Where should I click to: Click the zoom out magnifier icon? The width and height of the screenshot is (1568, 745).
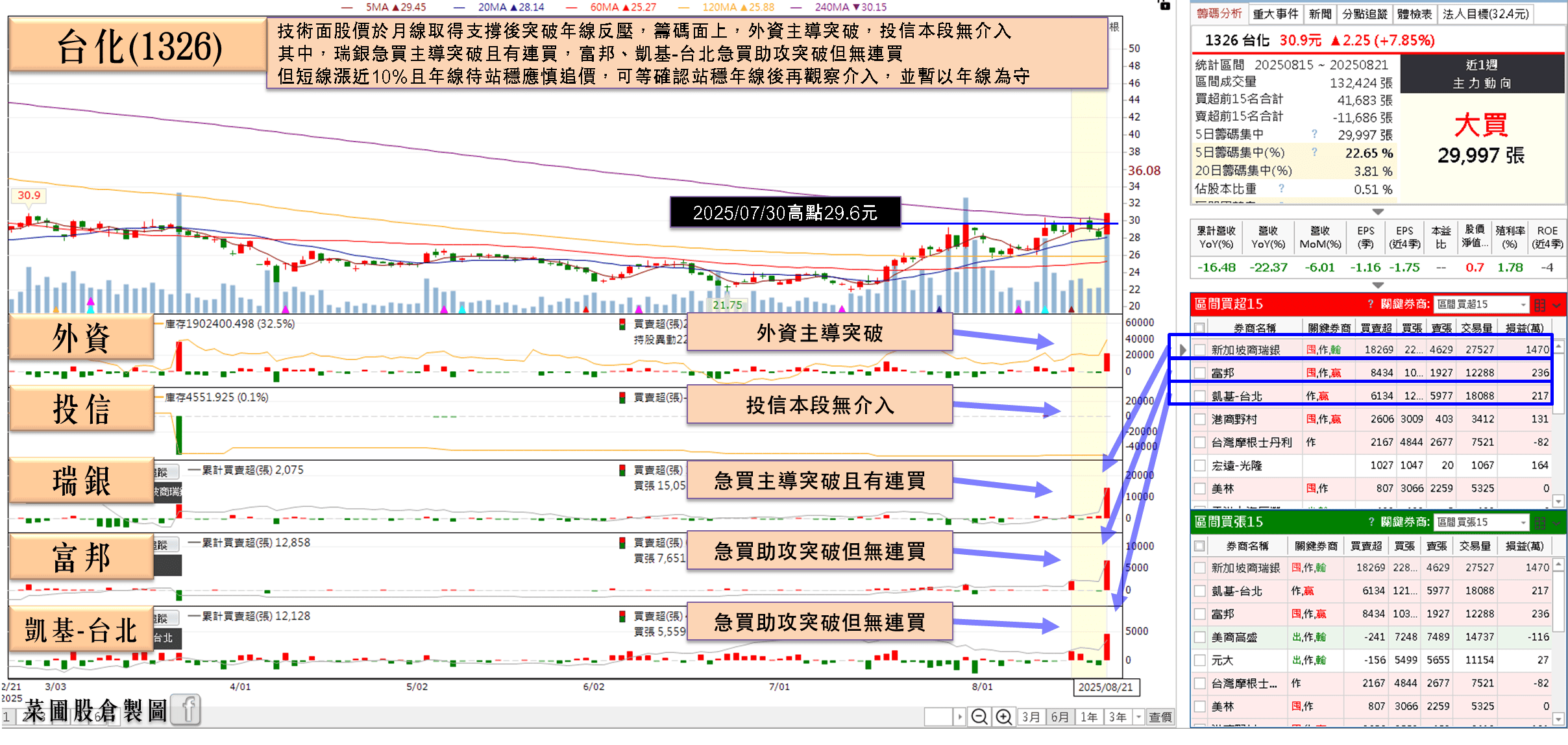(979, 716)
